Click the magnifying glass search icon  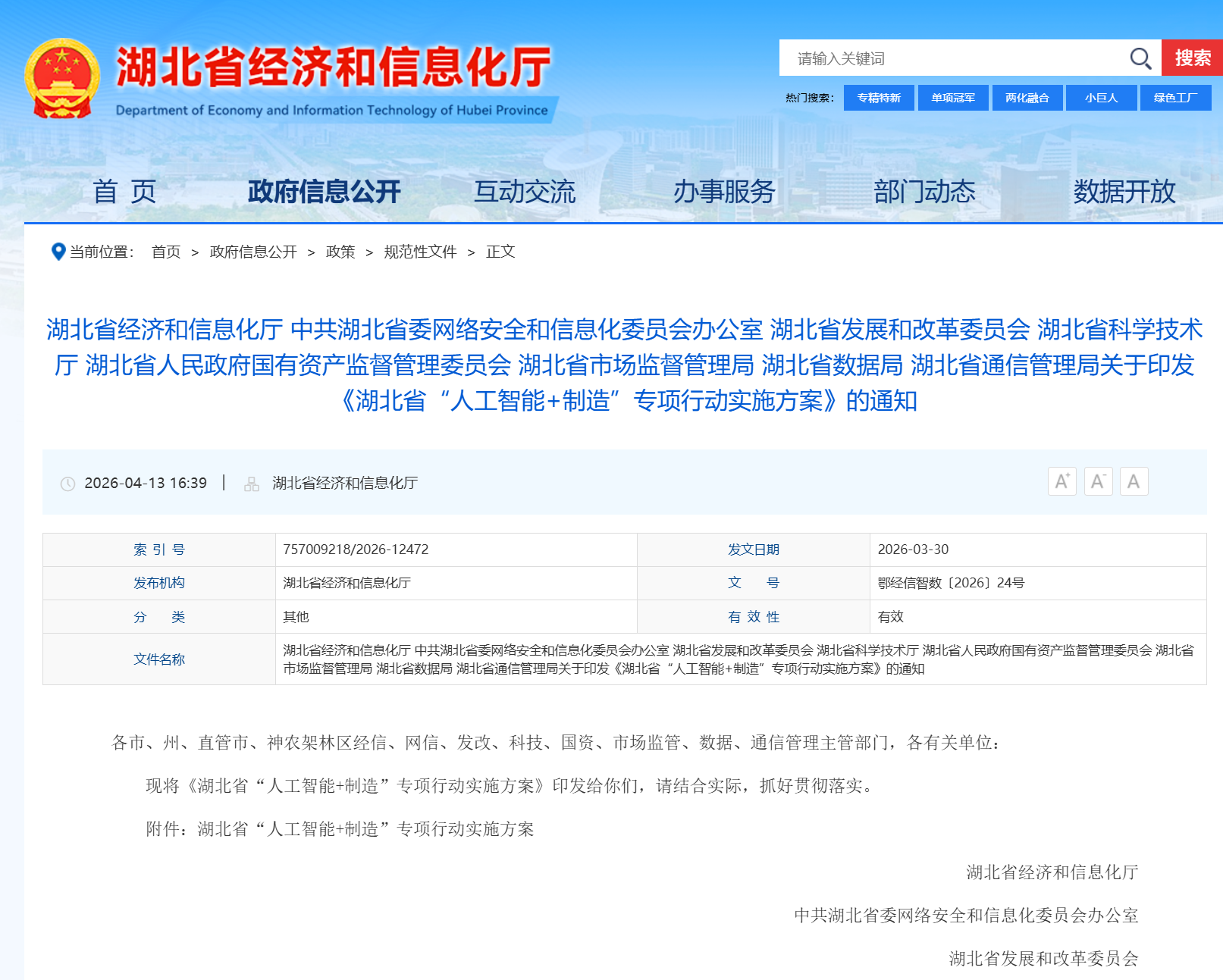1140,58
